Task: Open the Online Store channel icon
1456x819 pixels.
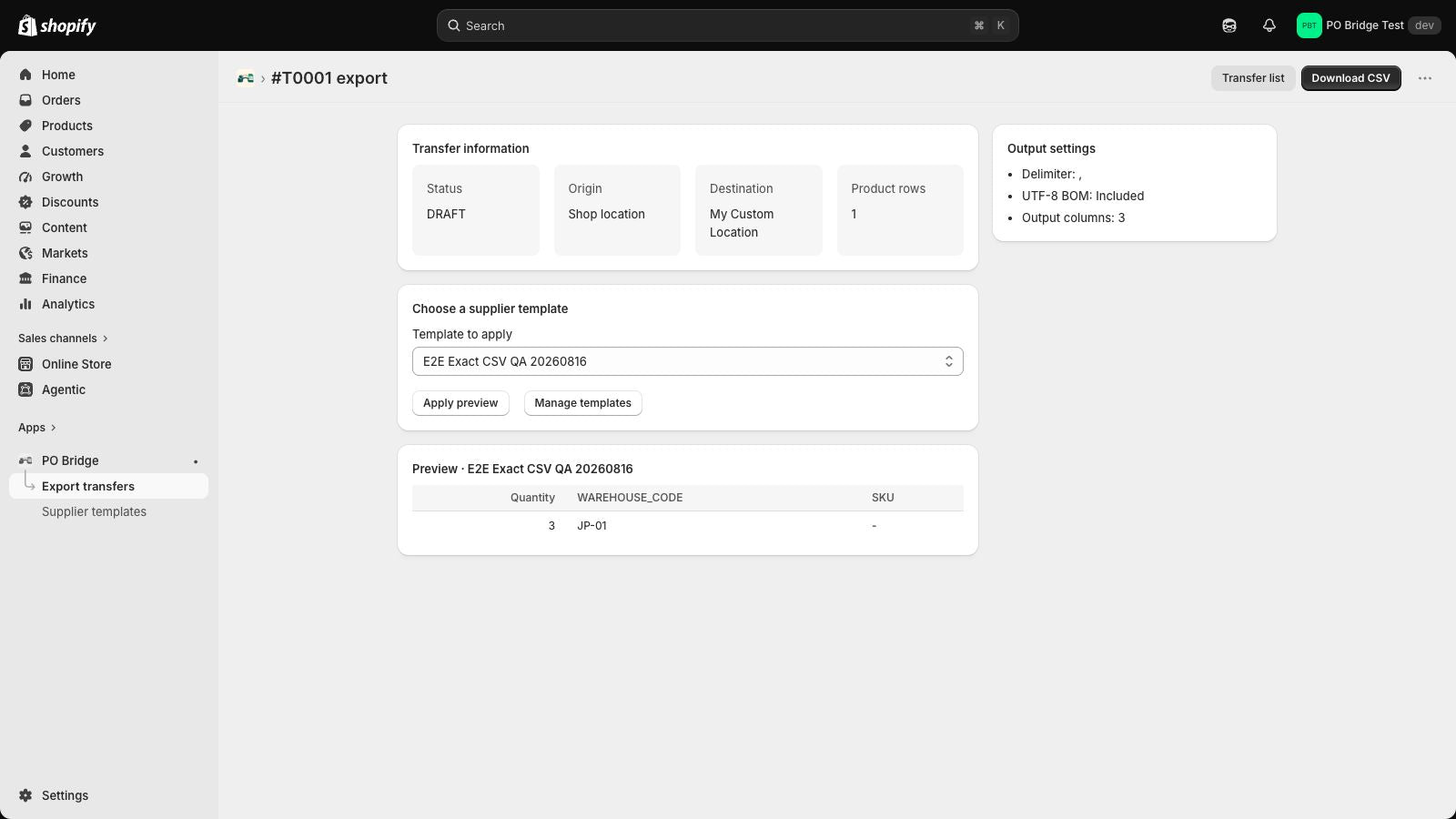Action: tap(25, 364)
